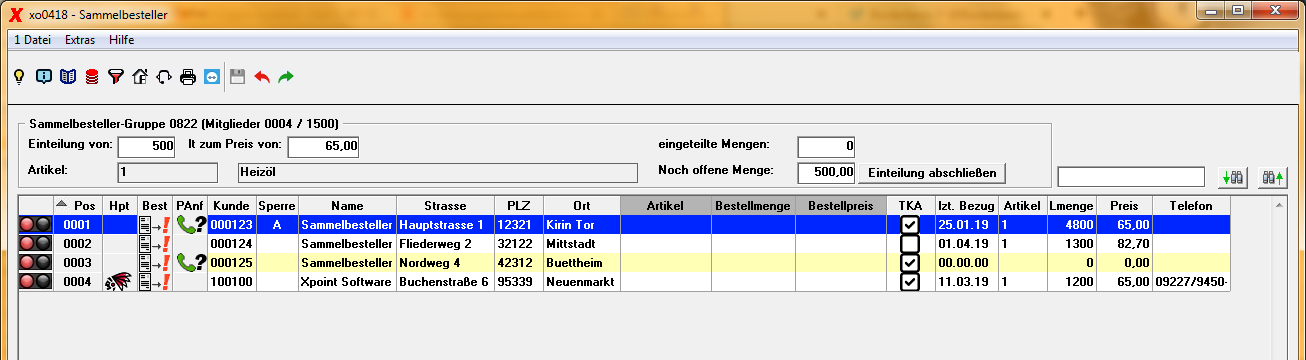
Task: Click the Noch offene Menge field
Action: click(x=826, y=172)
